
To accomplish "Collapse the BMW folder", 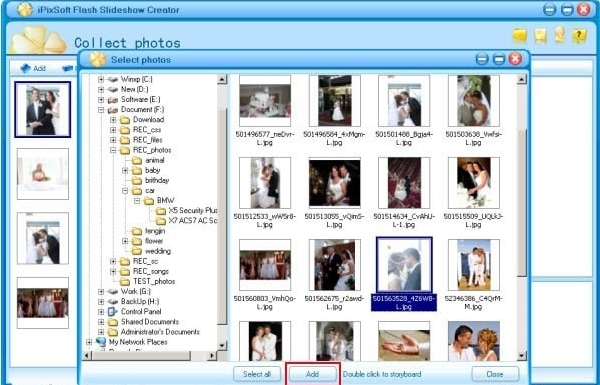I will (137, 201).
